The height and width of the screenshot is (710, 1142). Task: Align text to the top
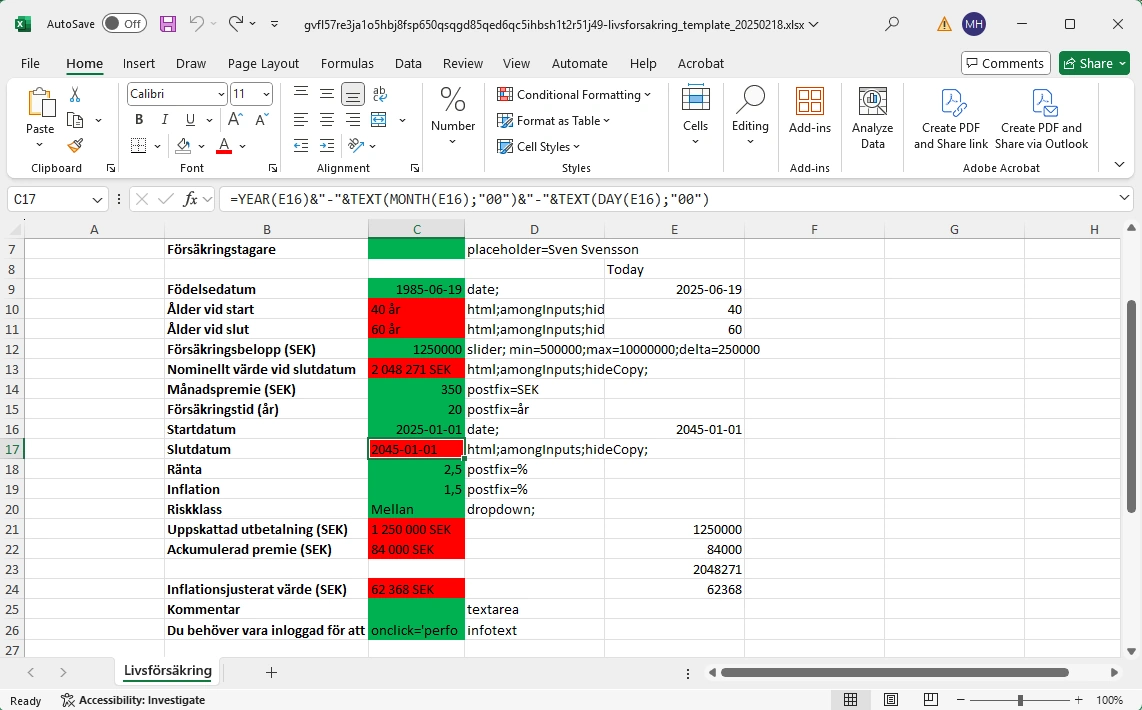pyautogui.click(x=301, y=94)
